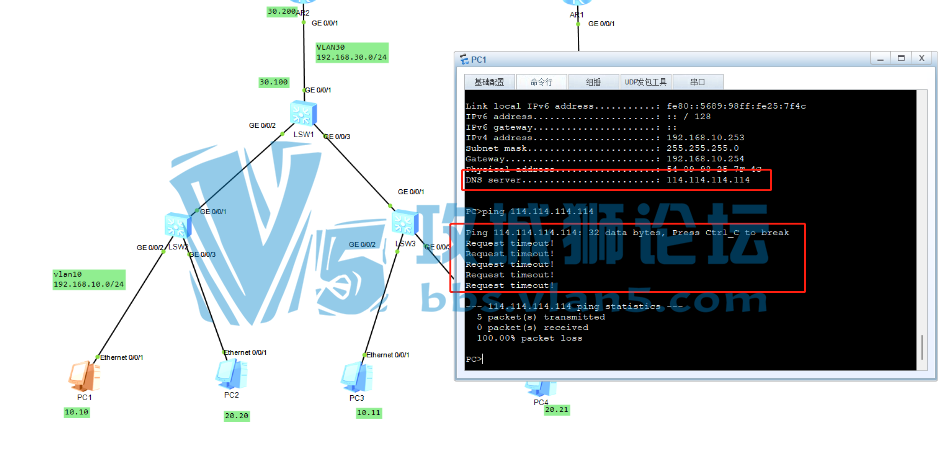
Task: Click the GE 0/0/2 port label of LSW1
Action: 262,126
